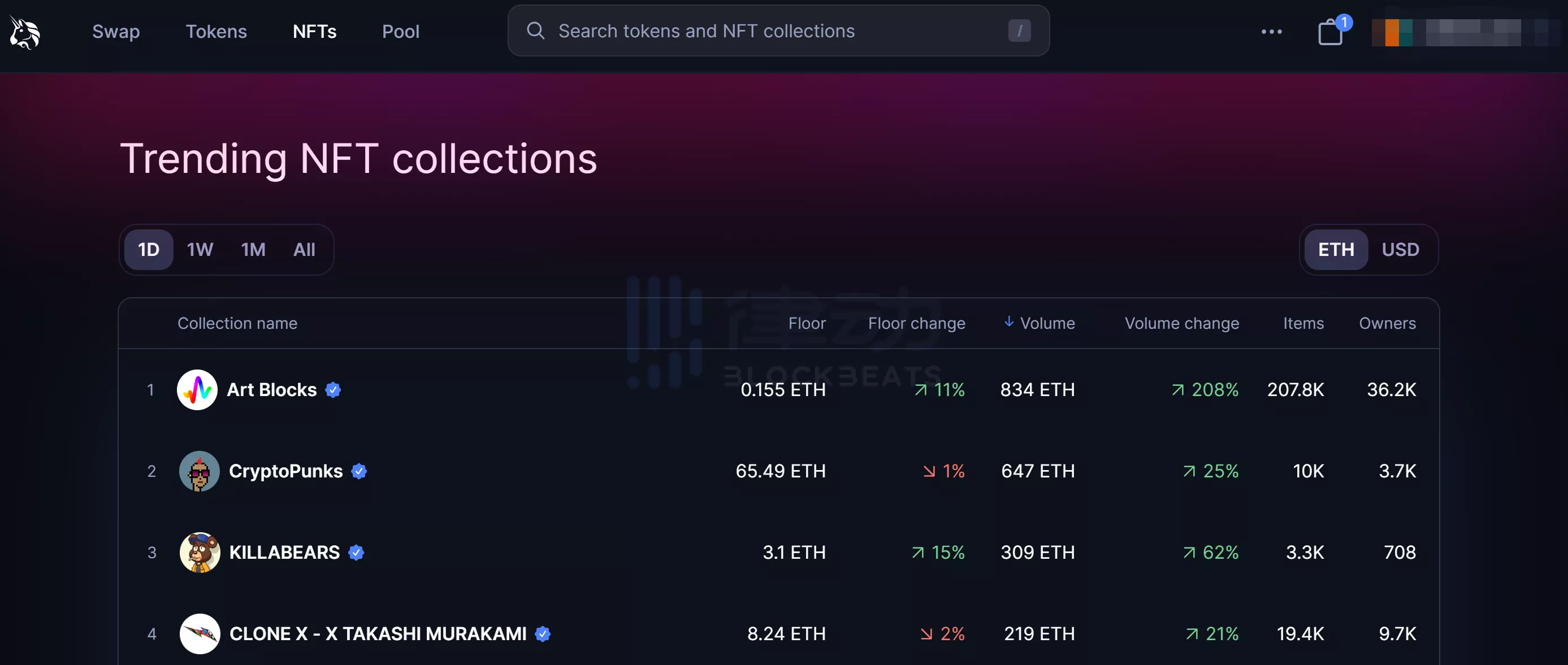This screenshot has height=665, width=1568.
Task: Click Art Blocks verified badge
Action: tap(333, 390)
